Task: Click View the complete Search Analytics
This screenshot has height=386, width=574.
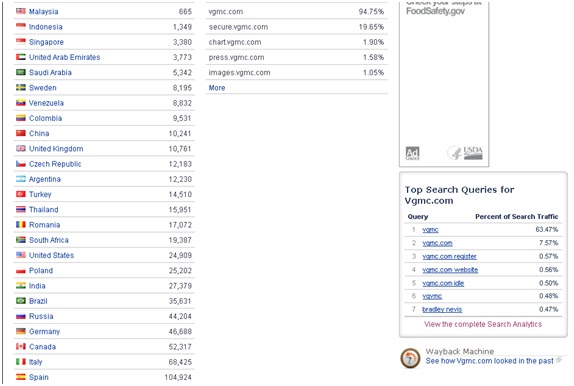Action: [483, 324]
